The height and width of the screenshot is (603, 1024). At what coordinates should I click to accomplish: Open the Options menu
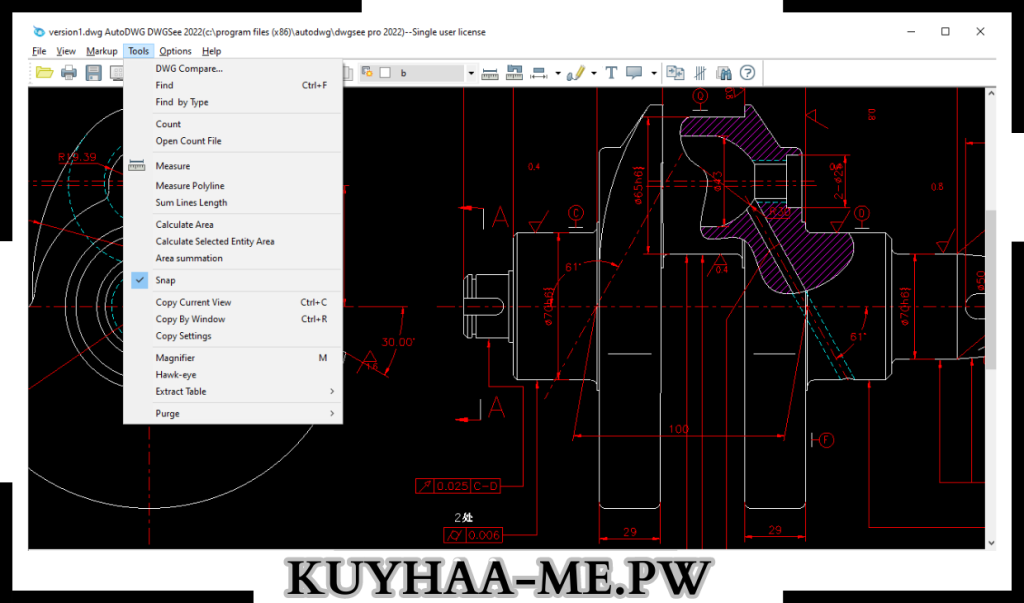[x=176, y=51]
